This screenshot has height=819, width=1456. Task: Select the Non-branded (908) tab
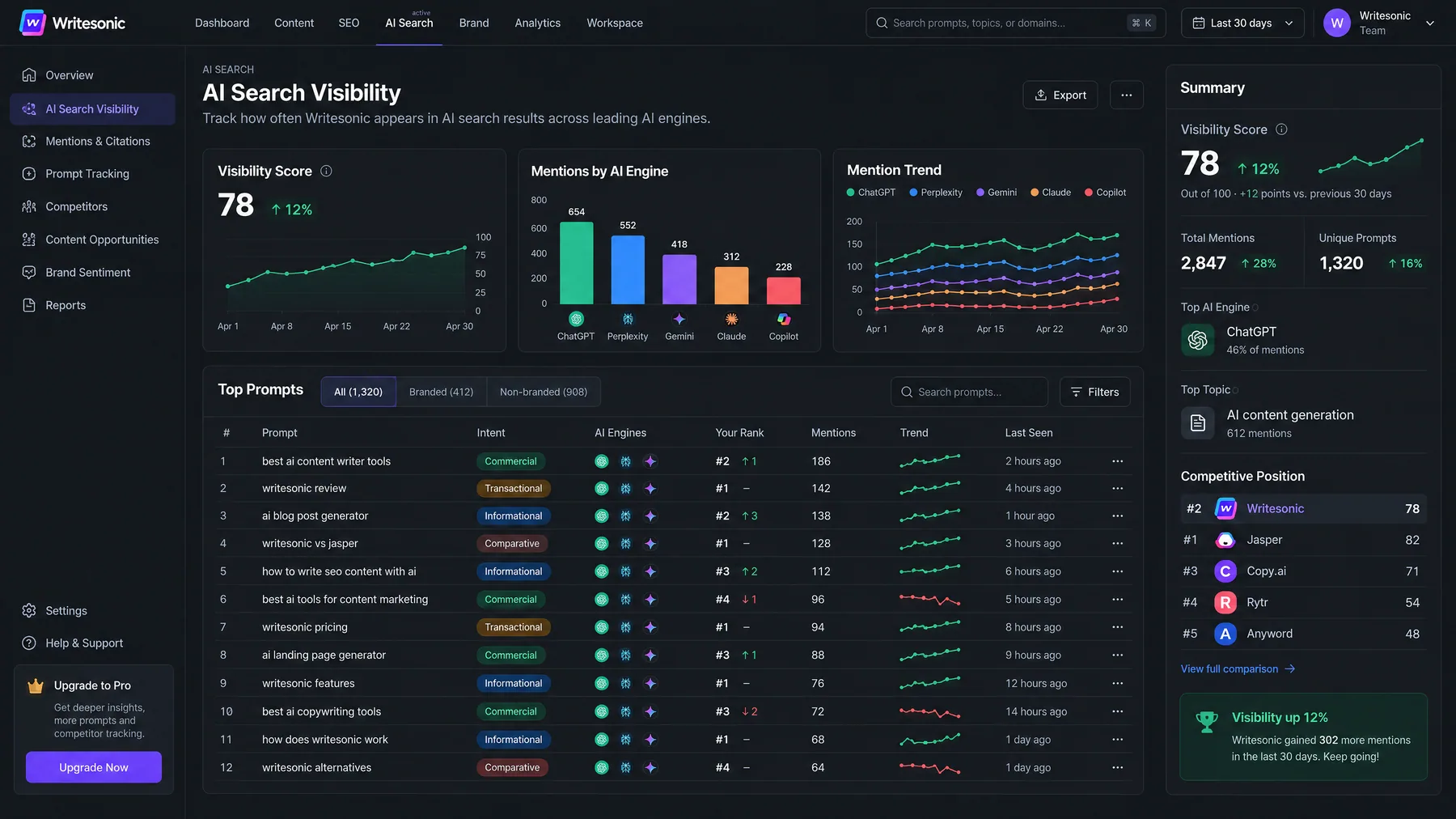click(544, 392)
